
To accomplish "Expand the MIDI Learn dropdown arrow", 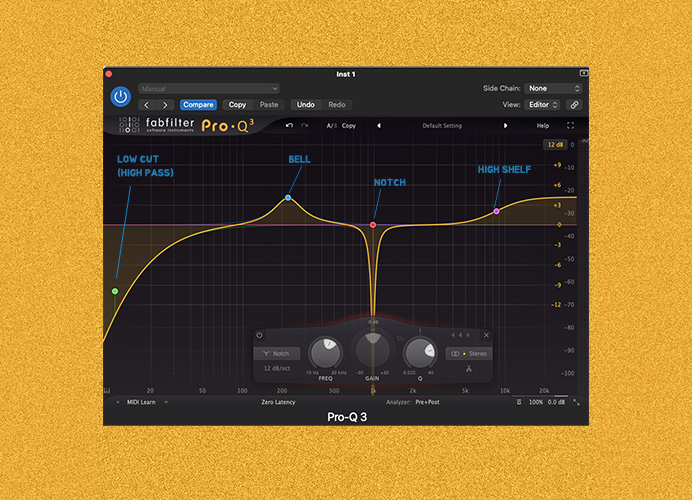I will click(166, 402).
